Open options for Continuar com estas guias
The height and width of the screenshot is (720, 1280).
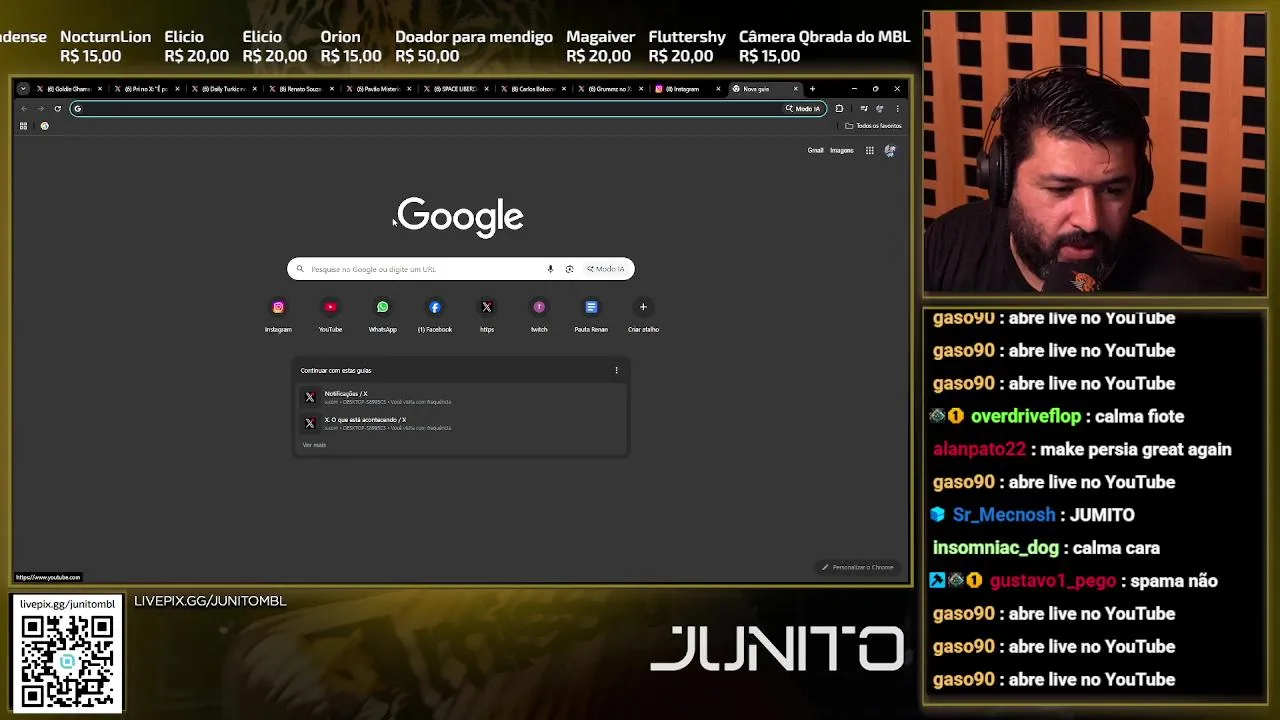click(616, 371)
